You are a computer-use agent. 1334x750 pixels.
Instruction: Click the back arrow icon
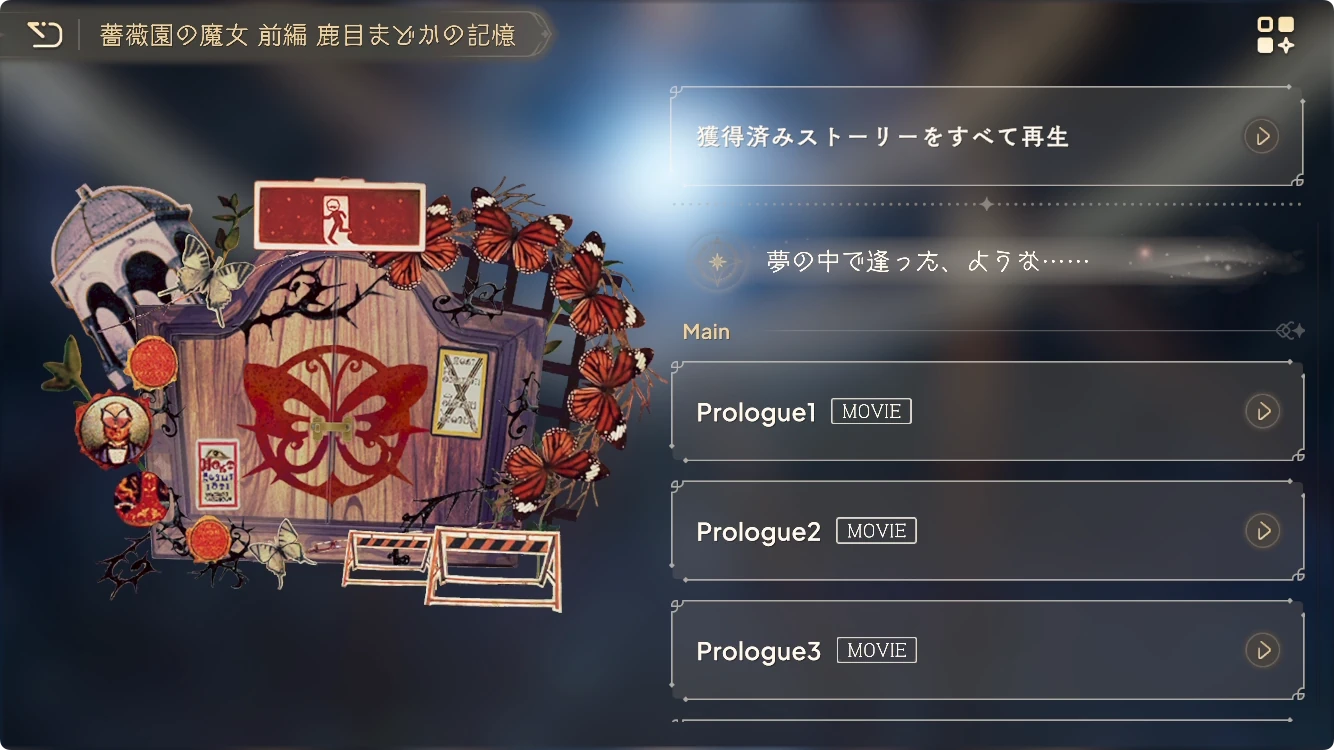[x=44, y=35]
